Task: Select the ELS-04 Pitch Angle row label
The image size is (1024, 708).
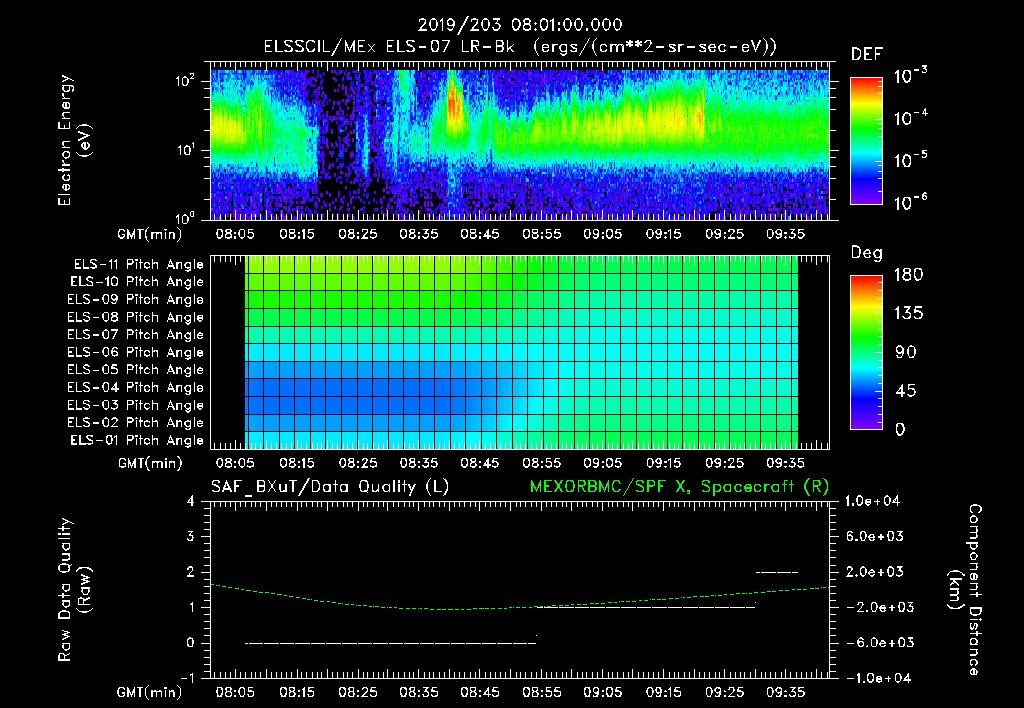Action: tap(136, 387)
